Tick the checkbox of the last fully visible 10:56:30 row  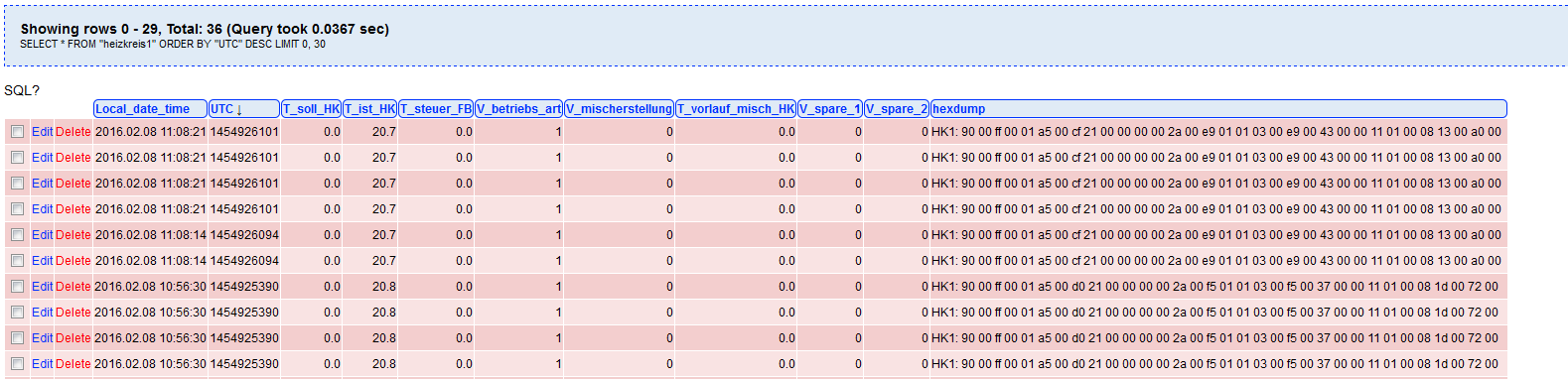click(17, 364)
